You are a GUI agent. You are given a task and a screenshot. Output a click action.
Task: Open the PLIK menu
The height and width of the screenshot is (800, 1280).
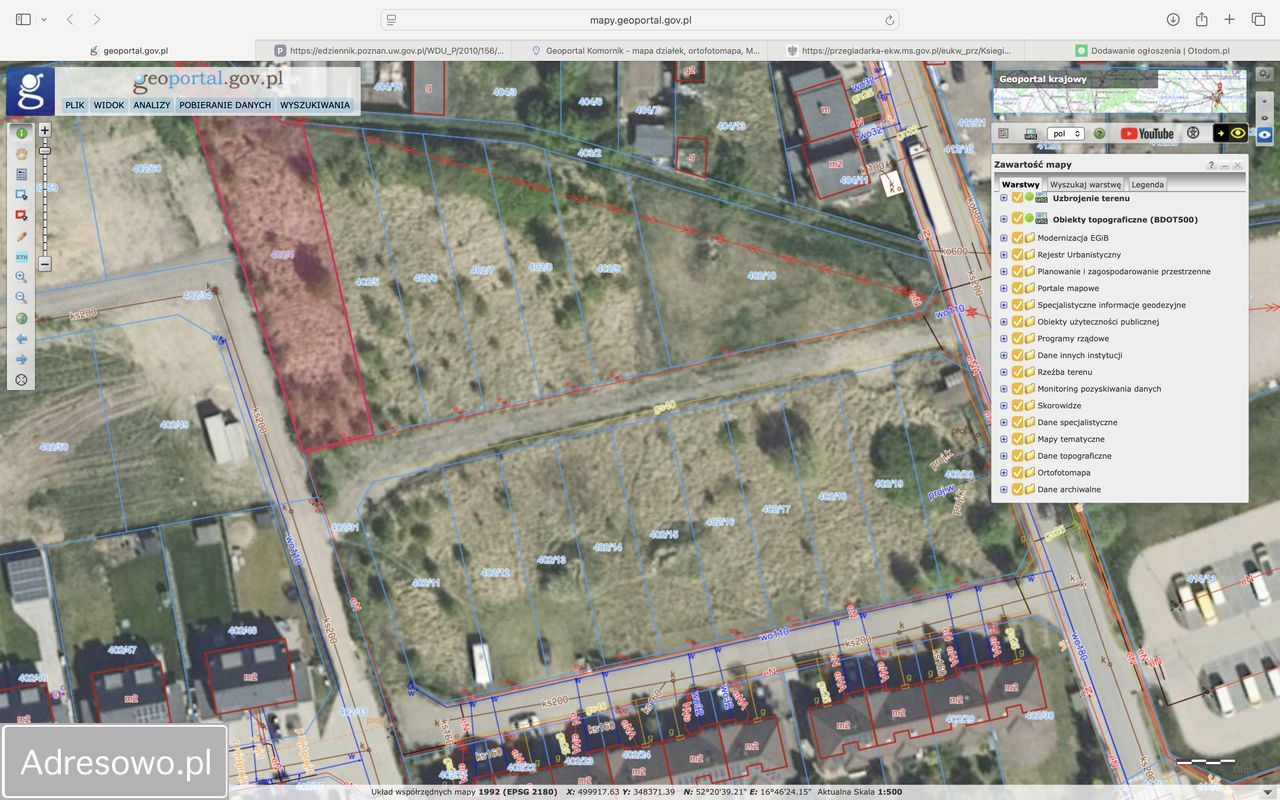coord(75,105)
